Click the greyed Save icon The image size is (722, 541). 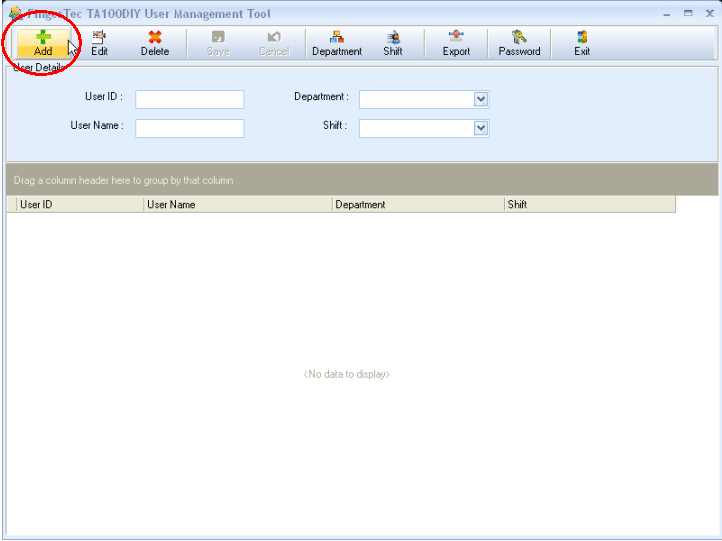pos(218,43)
